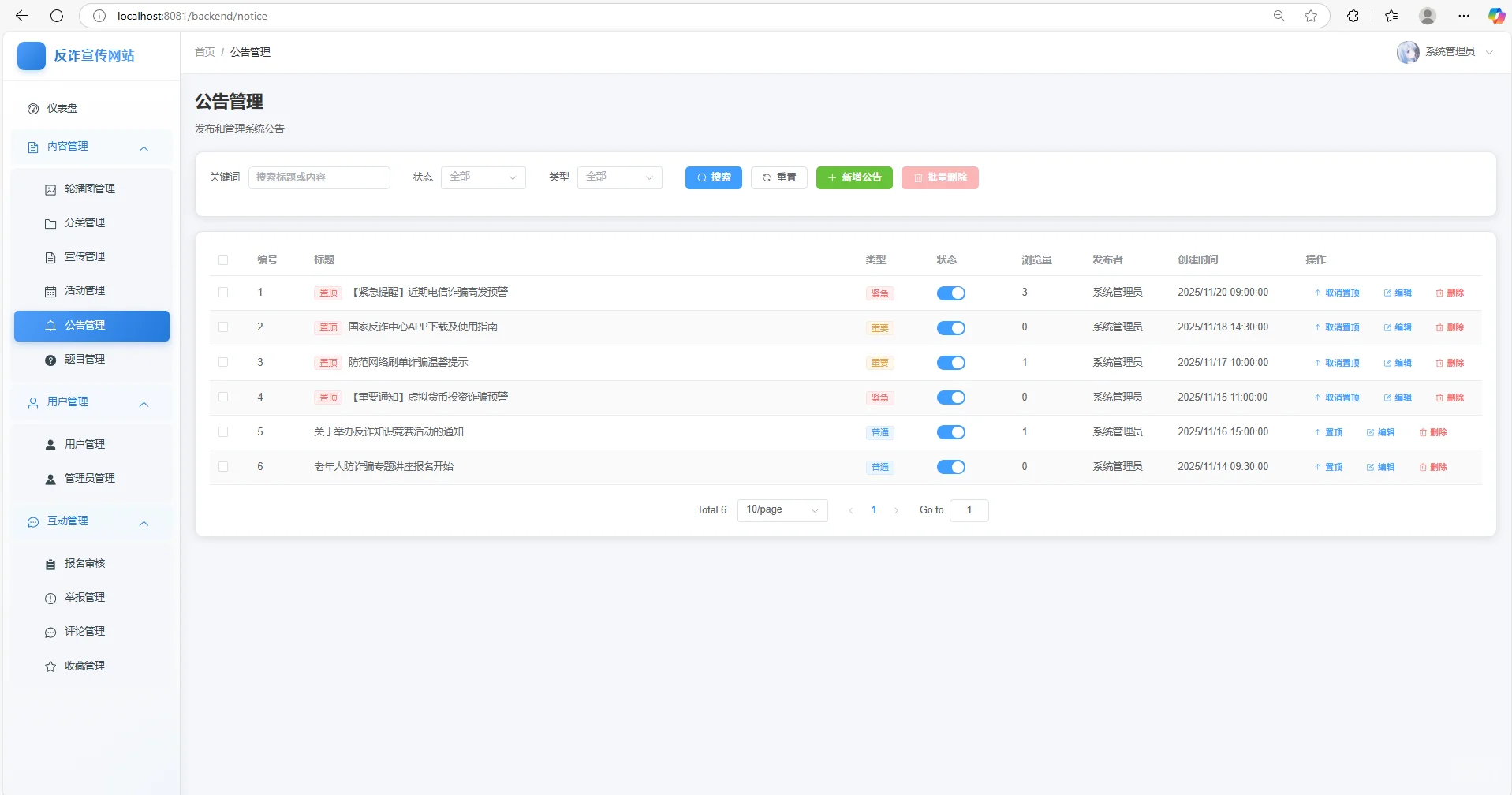The width and height of the screenshot is (1512, 795).
Task: Click 编辑 on the 防范网络刷单诈骗温馨提示 row
Action: tap(1398, 363)
